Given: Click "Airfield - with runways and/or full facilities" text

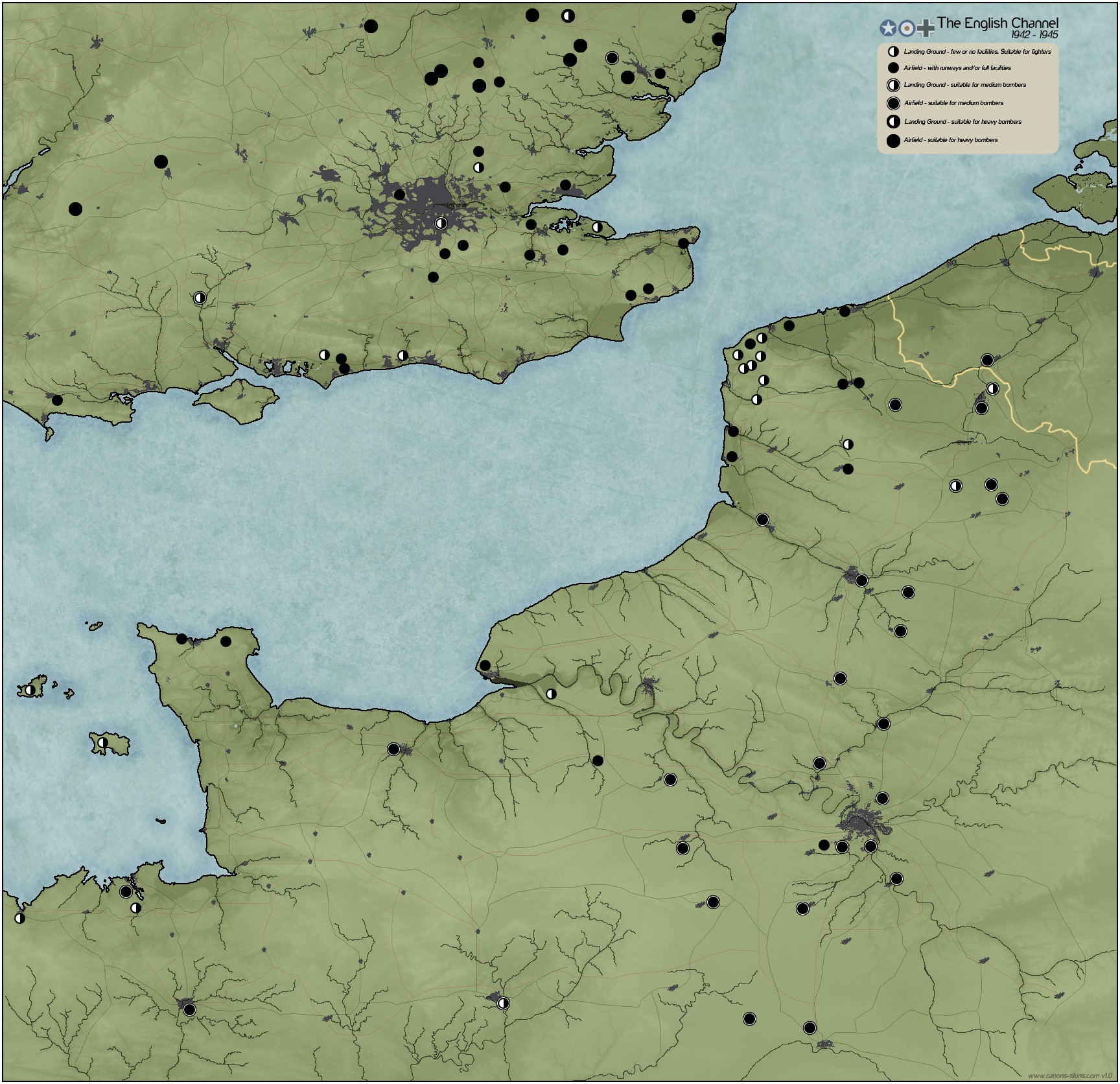Looking at the screenshot, I should pyautogui.click(x=957, y=68).
